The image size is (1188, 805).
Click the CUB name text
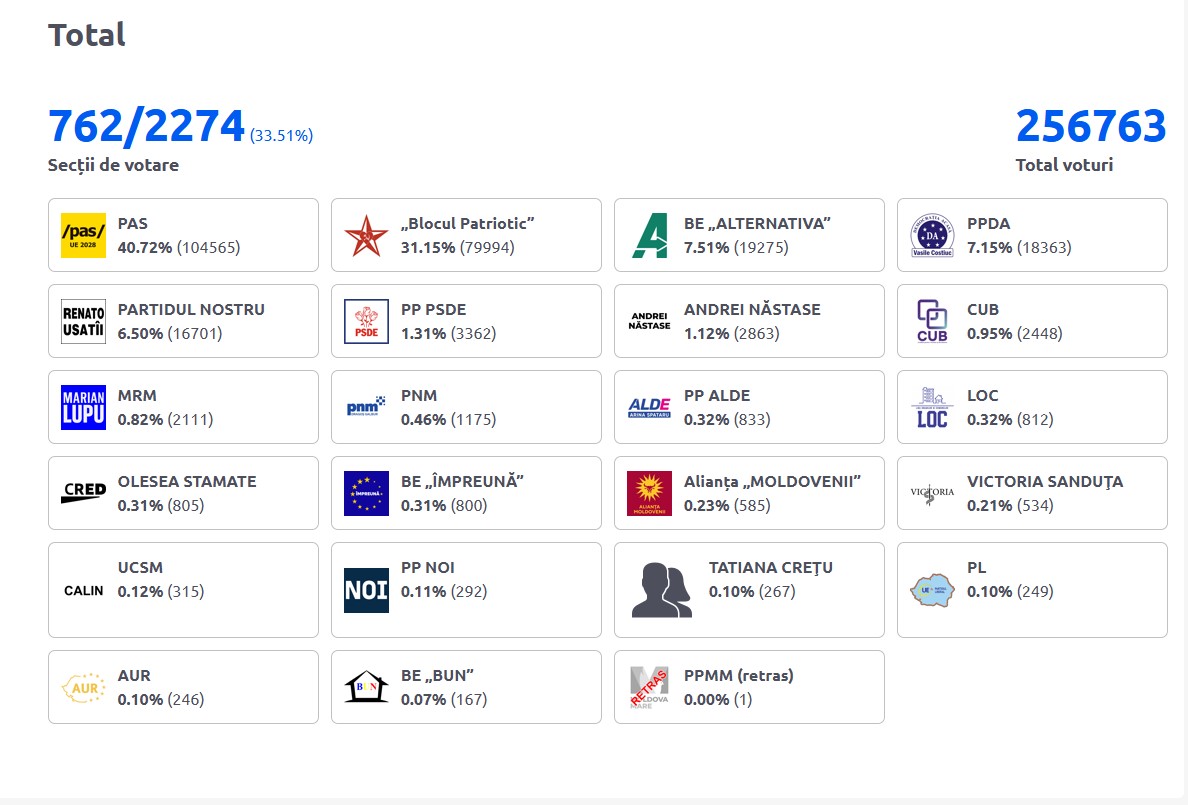coord(983,309)
